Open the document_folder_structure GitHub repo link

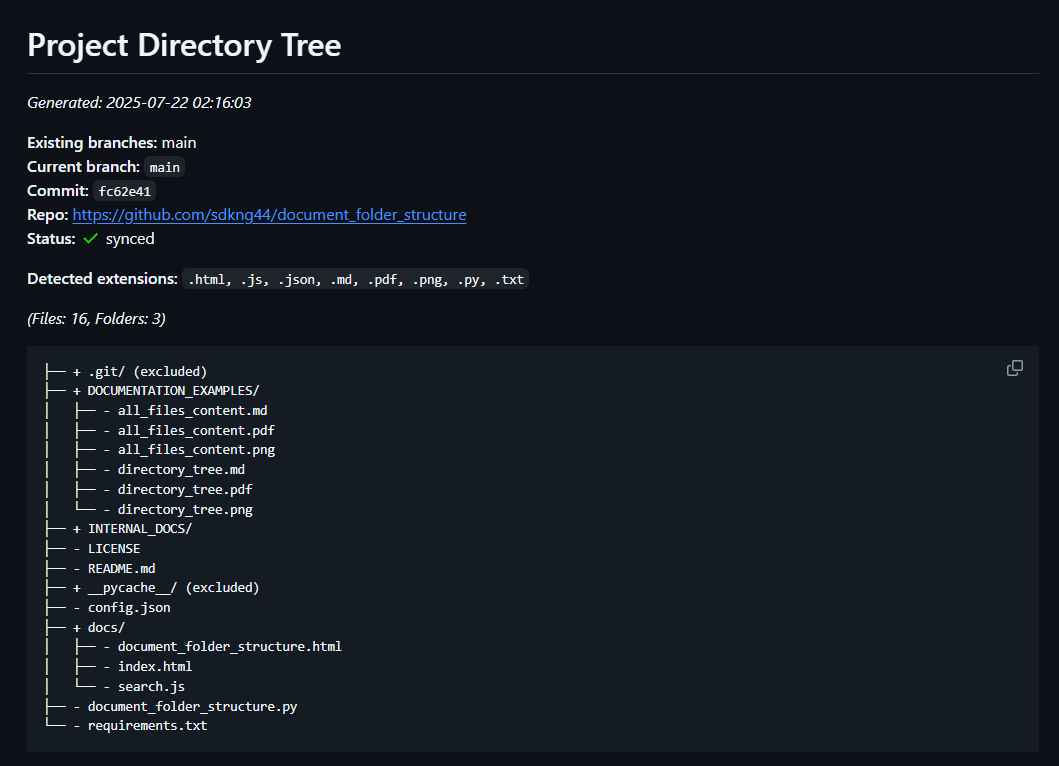tap(269, 215)
